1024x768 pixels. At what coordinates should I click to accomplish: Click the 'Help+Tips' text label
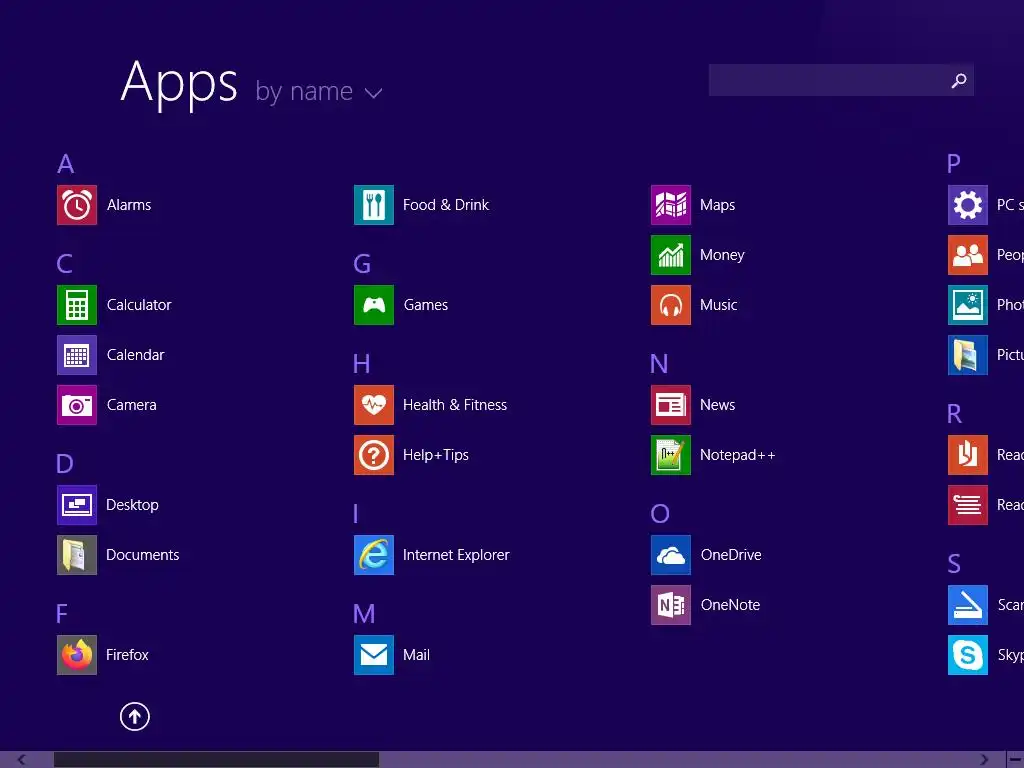436,455
